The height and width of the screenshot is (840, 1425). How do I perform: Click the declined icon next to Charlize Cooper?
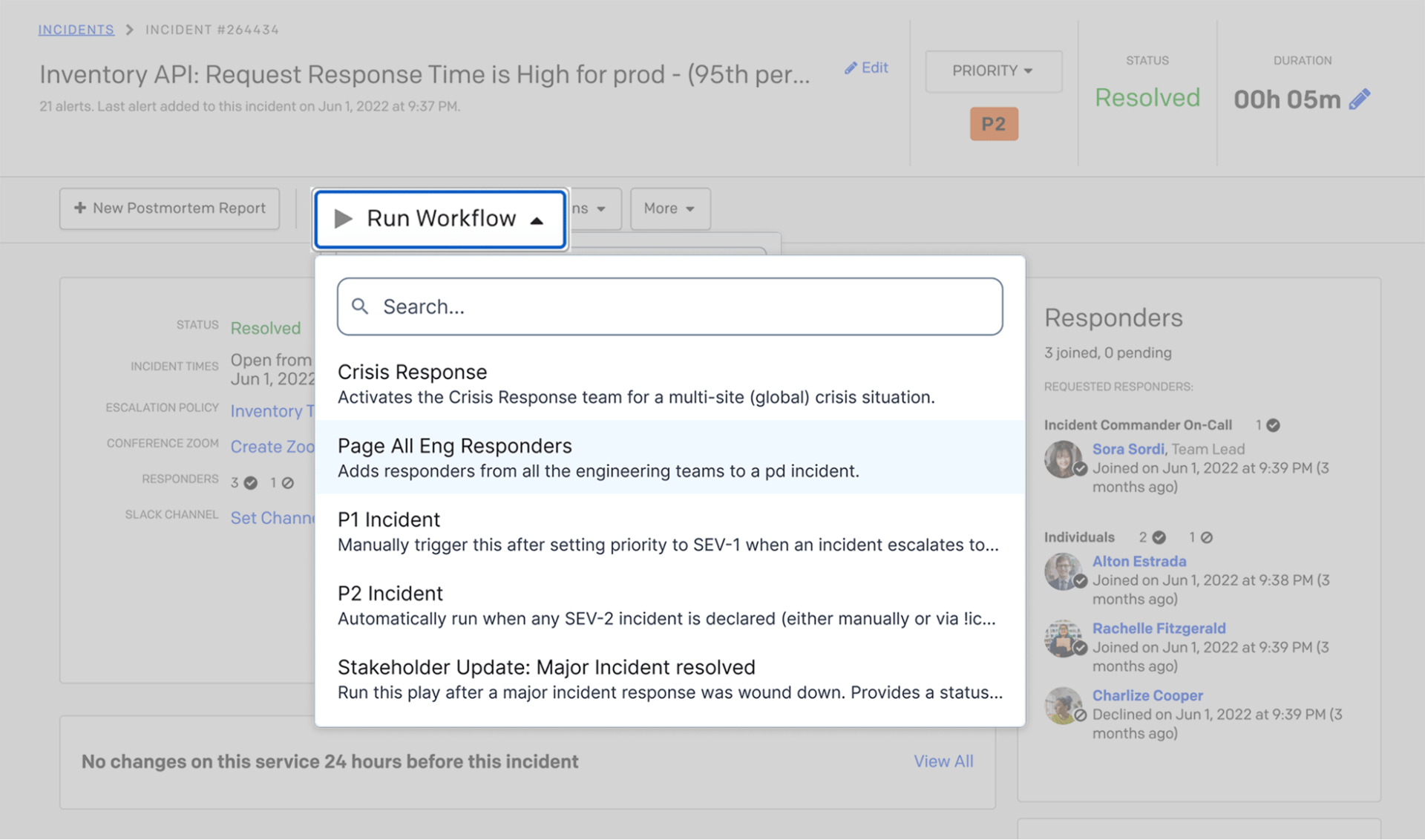[1081, 715]
